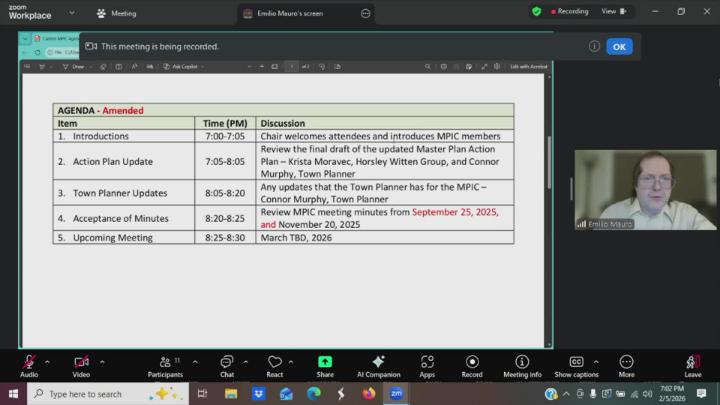720x405 pixels.
Task: Open the Apps panel
Action: pyautogui.click(x=427, y=362)
